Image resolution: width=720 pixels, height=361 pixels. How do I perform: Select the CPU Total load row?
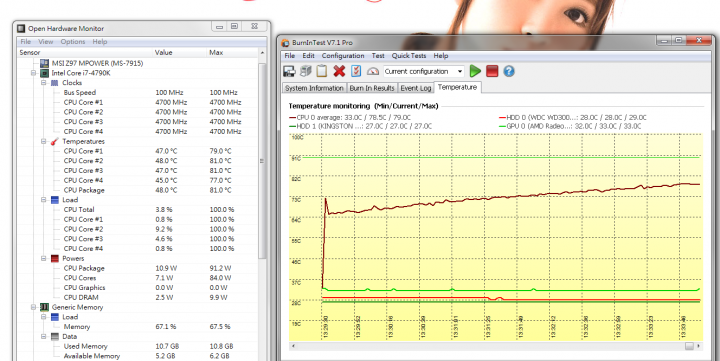pyautogui.click(x=138, y=209)
